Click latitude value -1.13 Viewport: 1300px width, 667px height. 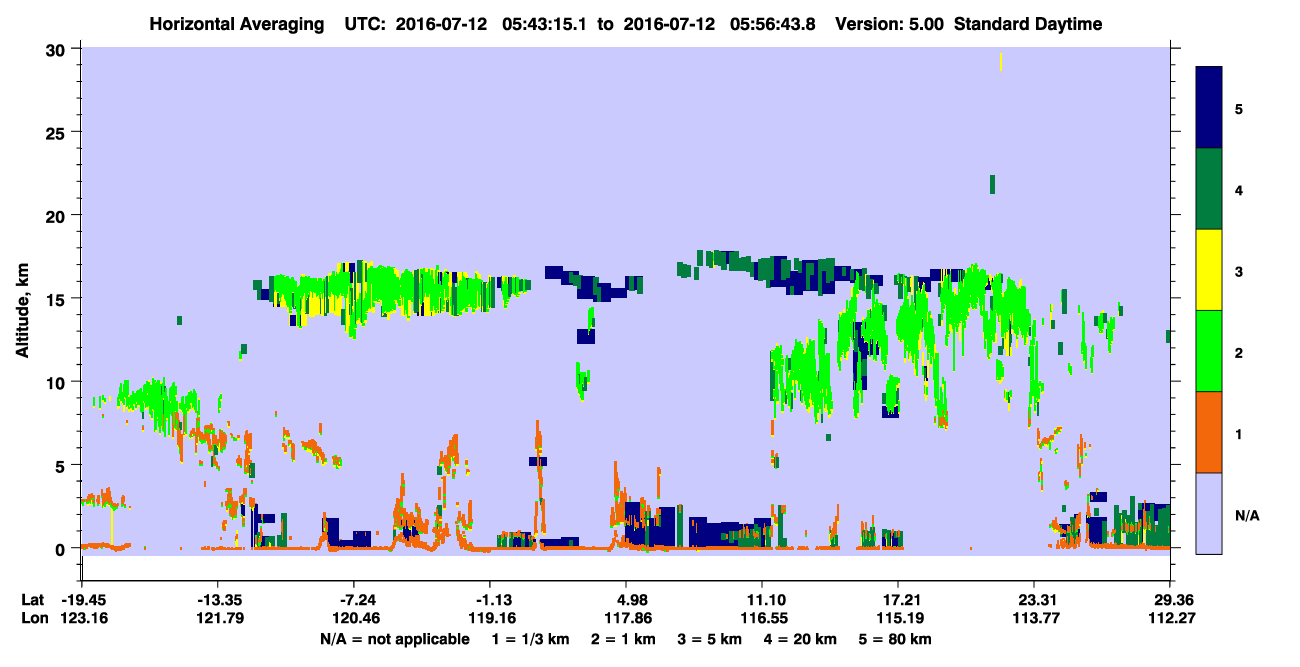492,600
